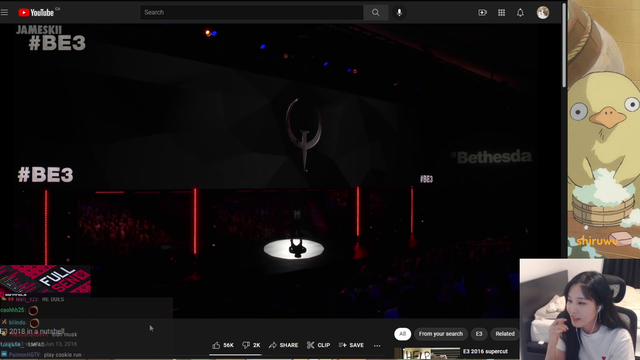Screen dimensions: 640x360
Task: Show notifications via the bell icon
Action: point(520,13)
